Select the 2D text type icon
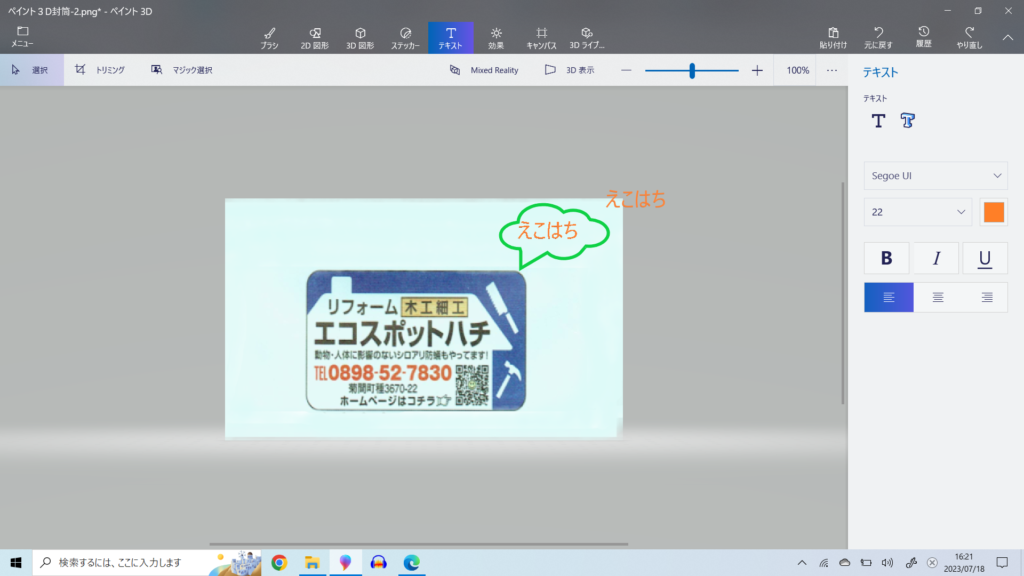The width and height of the screenshot is (1024, 576). (878, 121)
